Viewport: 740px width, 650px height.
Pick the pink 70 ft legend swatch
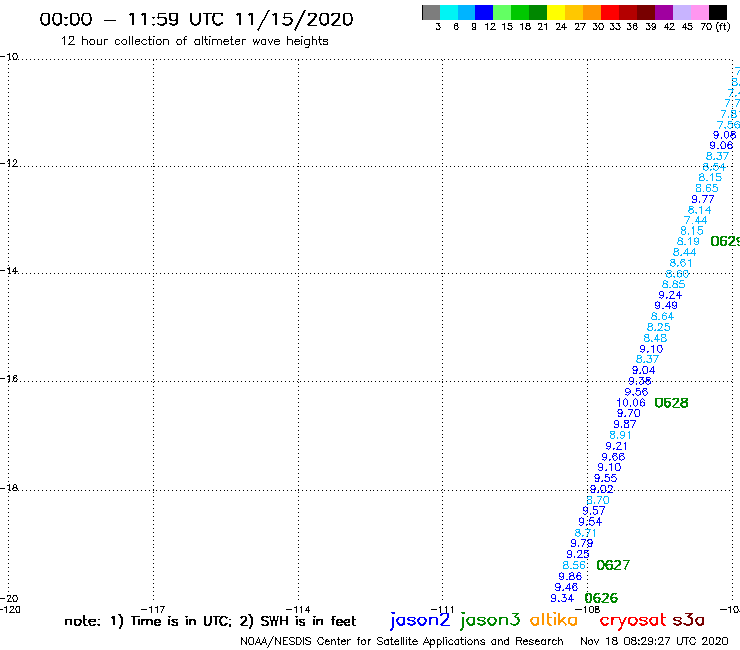[699, 12]
